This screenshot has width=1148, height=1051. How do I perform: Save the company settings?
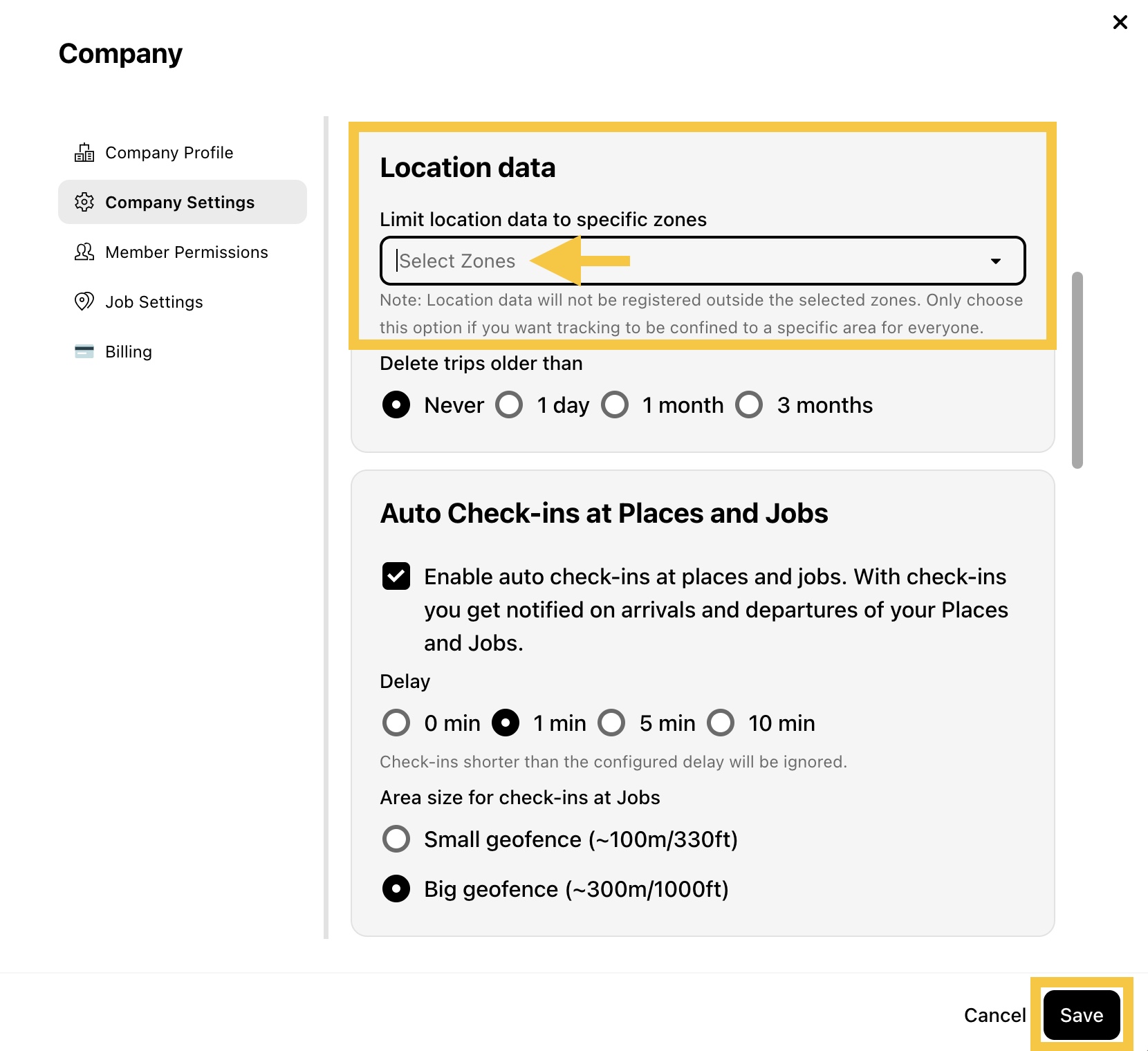click(1082, 1015)
